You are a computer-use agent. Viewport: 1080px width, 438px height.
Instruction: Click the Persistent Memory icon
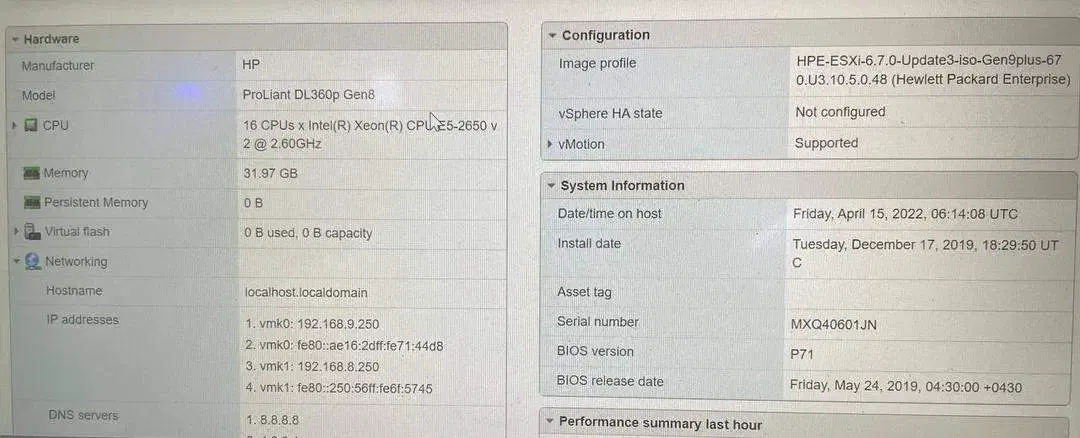coord(31,203)
